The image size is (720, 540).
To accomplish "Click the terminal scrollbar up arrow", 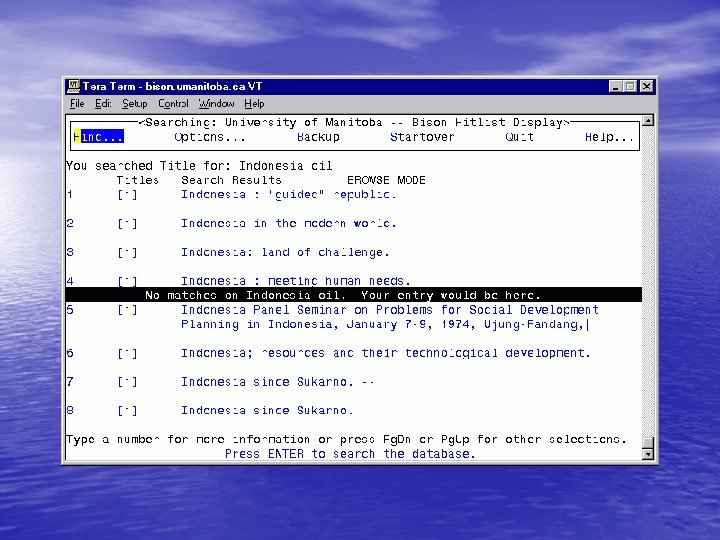I will (x=648, y=121).
